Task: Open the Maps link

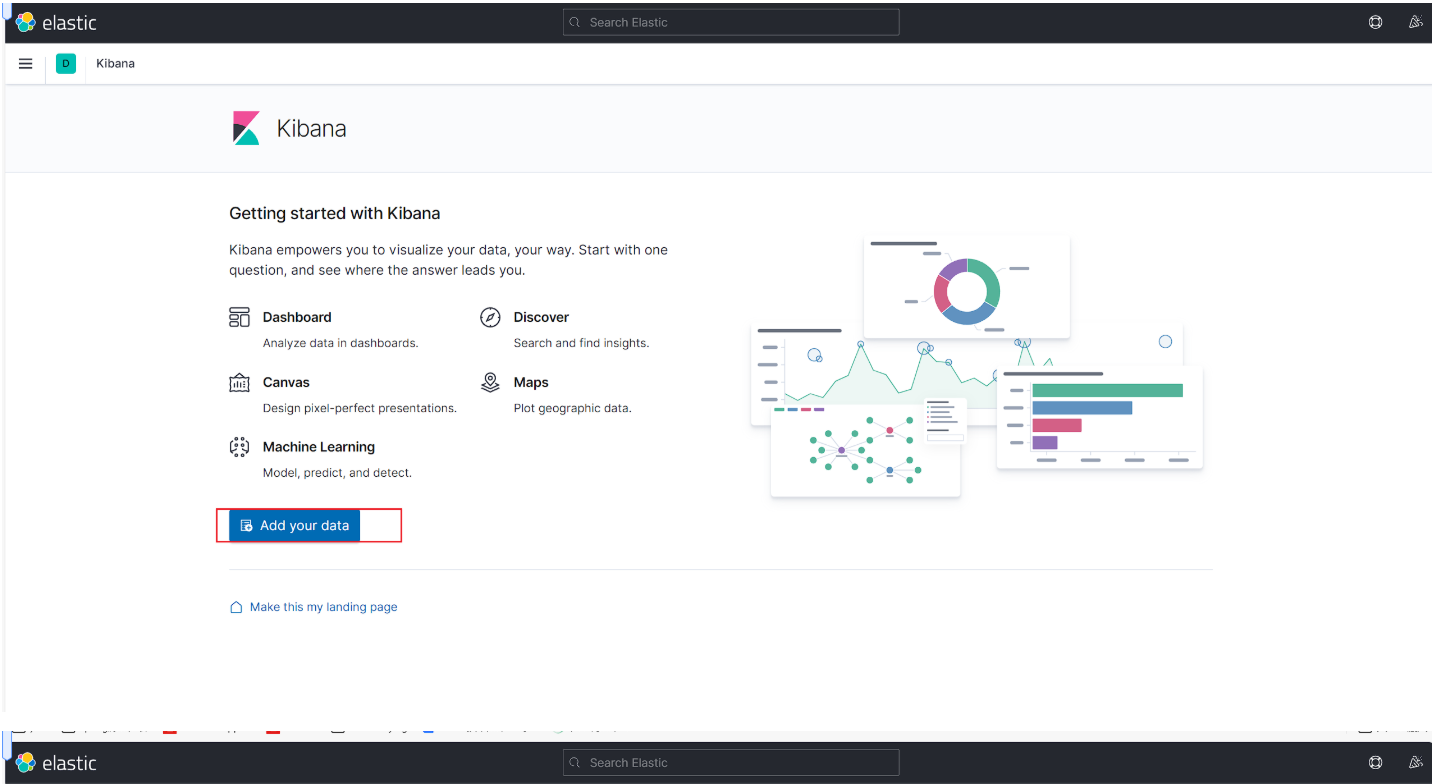Action: pyautogui.click(x=531, y=383)
